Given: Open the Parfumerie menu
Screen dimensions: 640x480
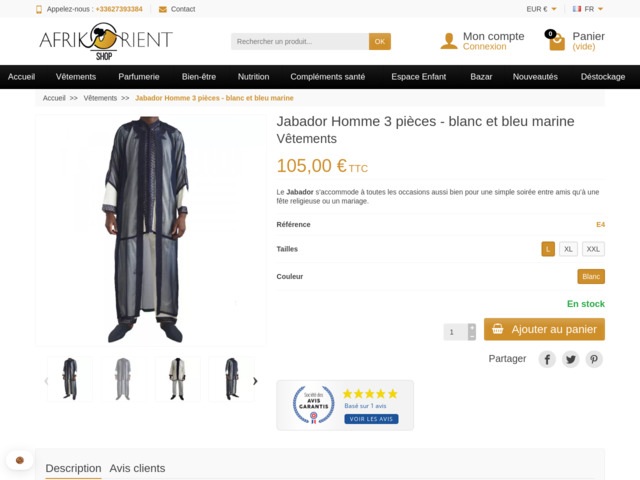Looking at the screenshot, I should [x=138, y=76].
